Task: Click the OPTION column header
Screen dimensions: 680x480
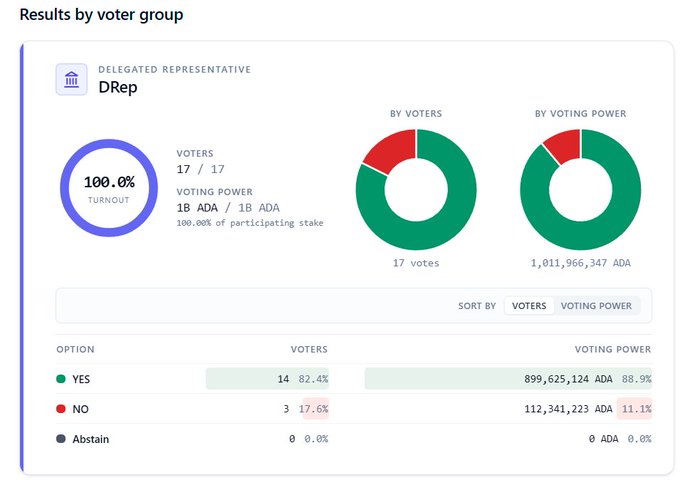Action: 75,349
